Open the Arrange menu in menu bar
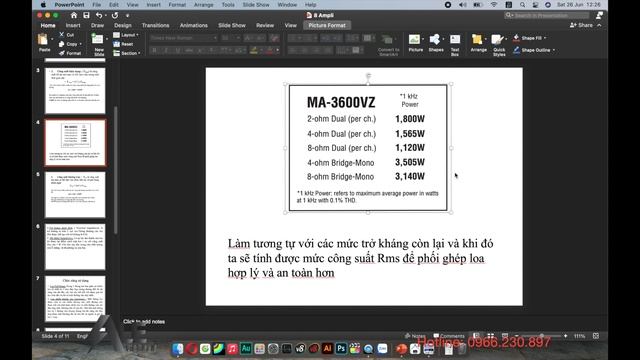The height and width of the screenshot is (360, 640). [x=204, y=5]
